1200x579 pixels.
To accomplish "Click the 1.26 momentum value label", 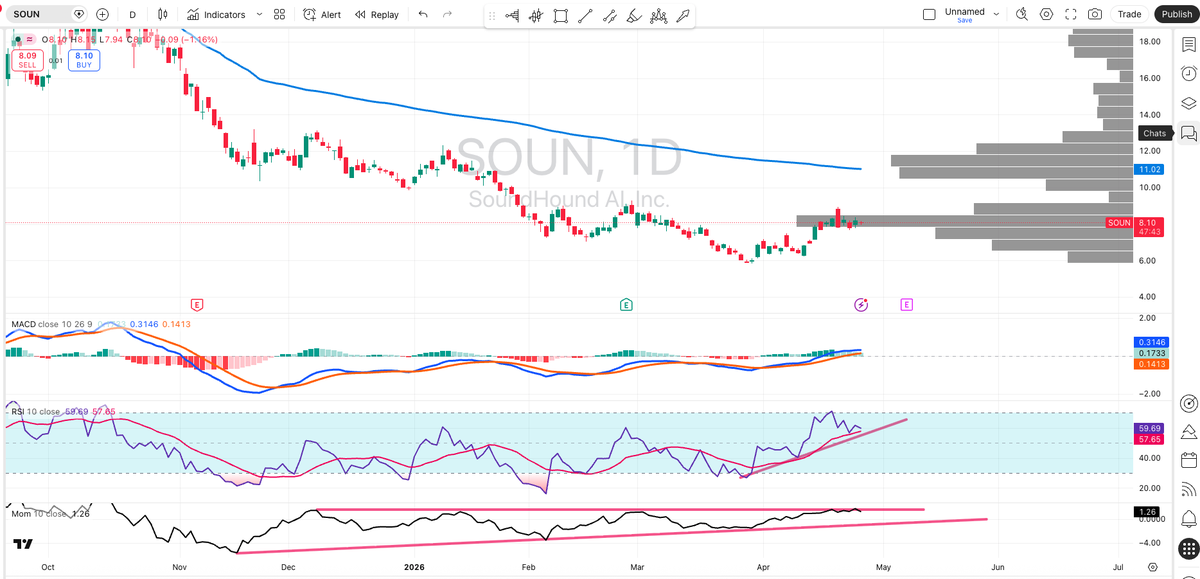I will [1148, 512].
